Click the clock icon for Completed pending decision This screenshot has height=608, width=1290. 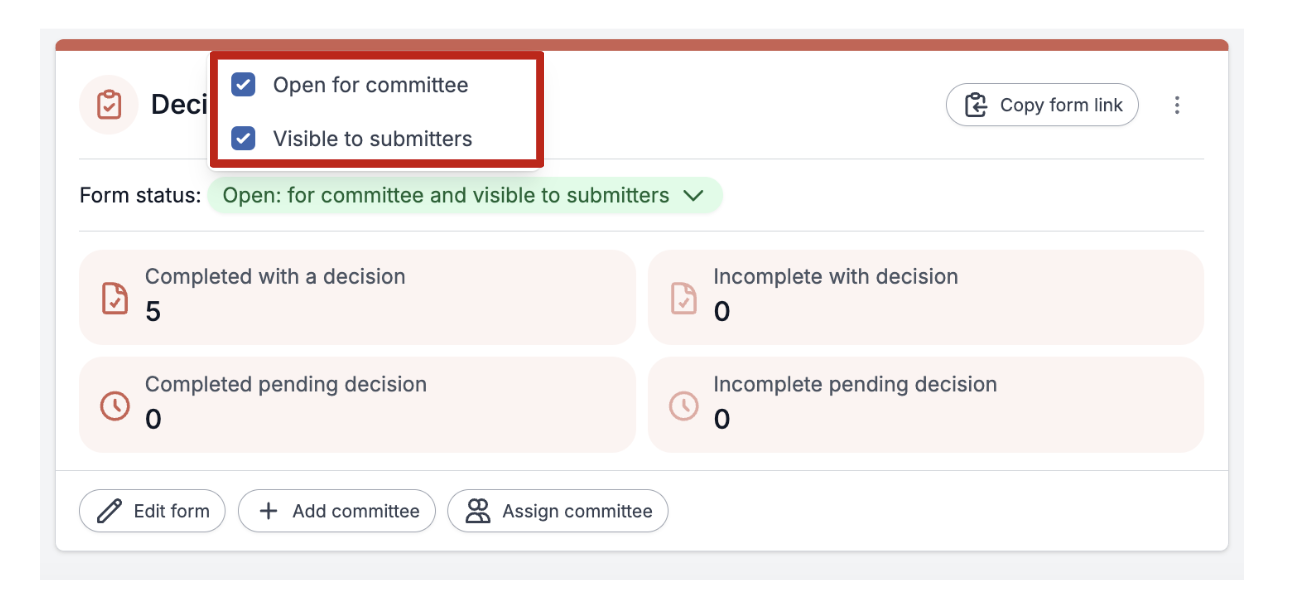(115, 405)
